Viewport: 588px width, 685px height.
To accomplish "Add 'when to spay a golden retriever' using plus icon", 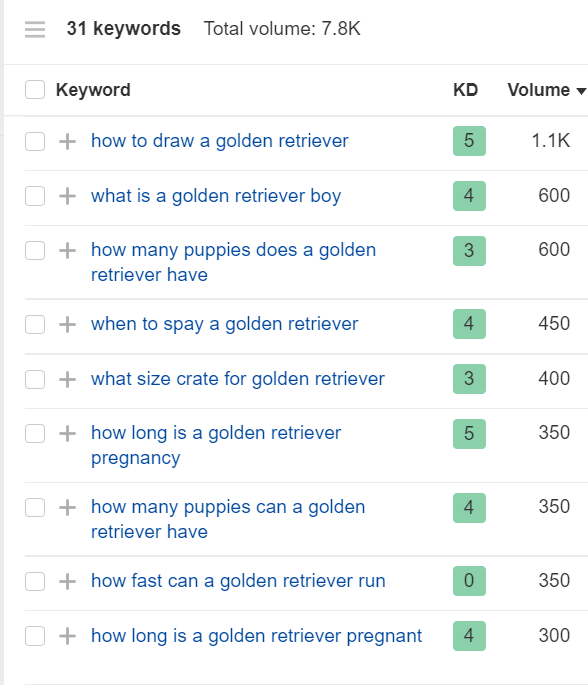I will point(67,325).
